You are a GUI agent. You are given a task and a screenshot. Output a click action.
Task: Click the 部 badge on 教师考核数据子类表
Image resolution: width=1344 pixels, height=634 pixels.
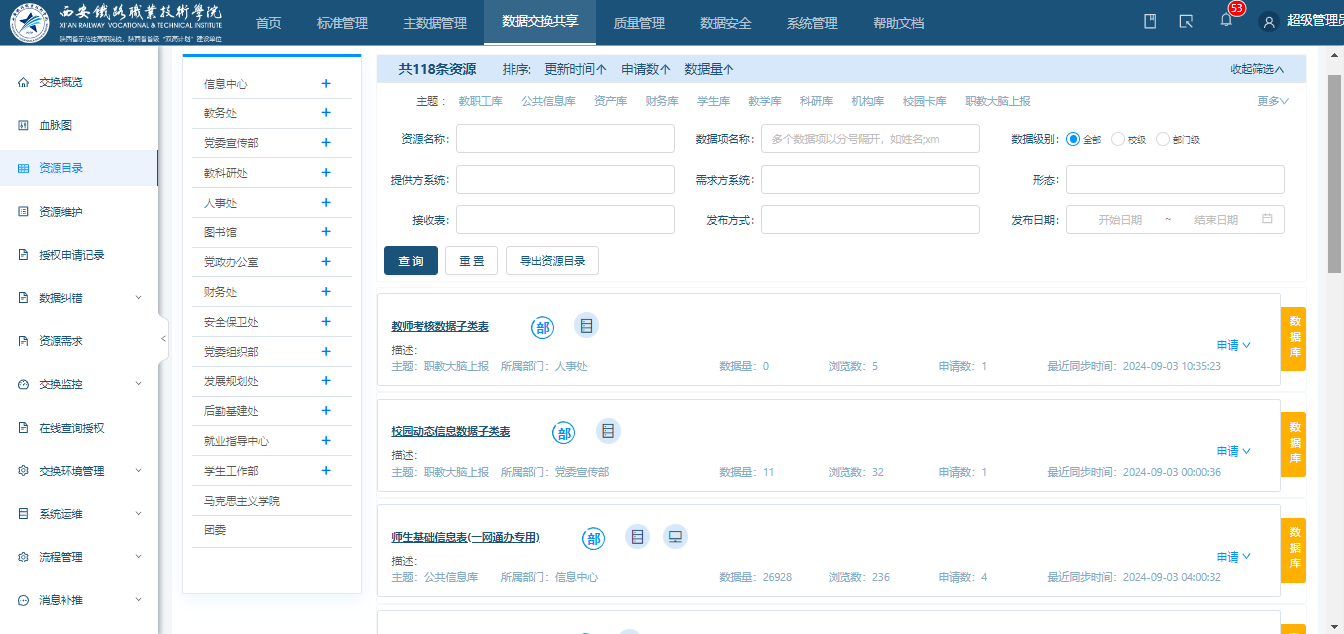(543, 326)
